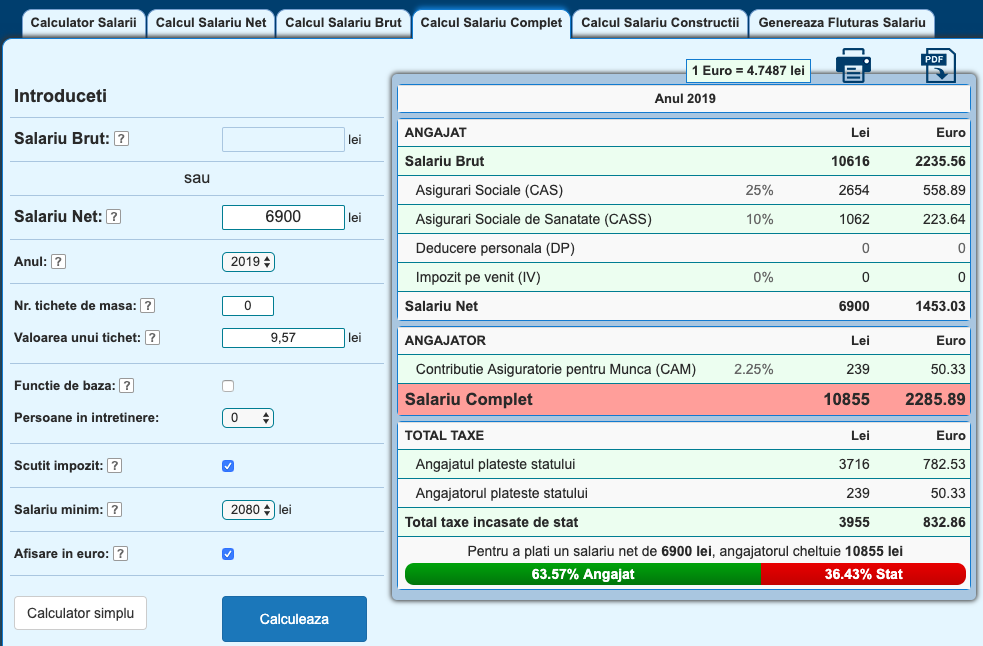Screen dimensions: 983x646
Task: Expand Persoane in intretinere dropdown
Action: (x=248, y=418)
